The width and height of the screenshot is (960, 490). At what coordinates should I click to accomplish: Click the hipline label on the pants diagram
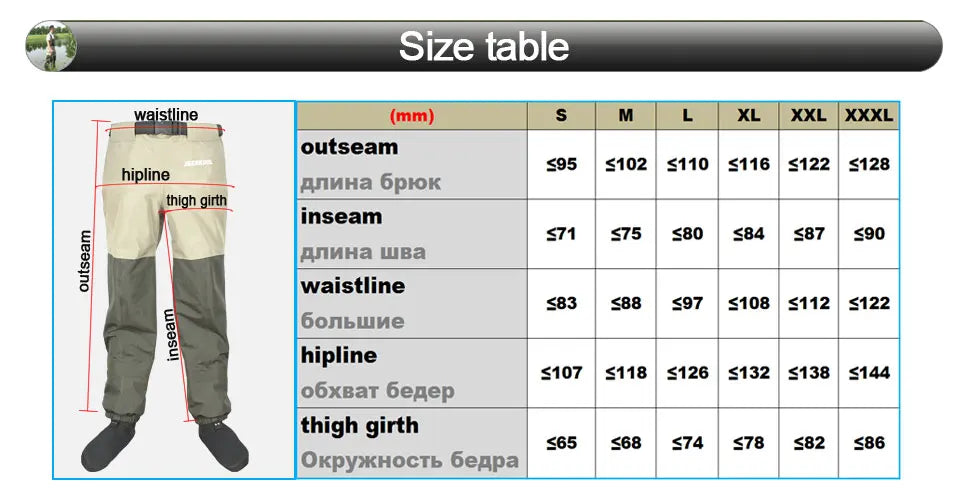coord(146,175)
